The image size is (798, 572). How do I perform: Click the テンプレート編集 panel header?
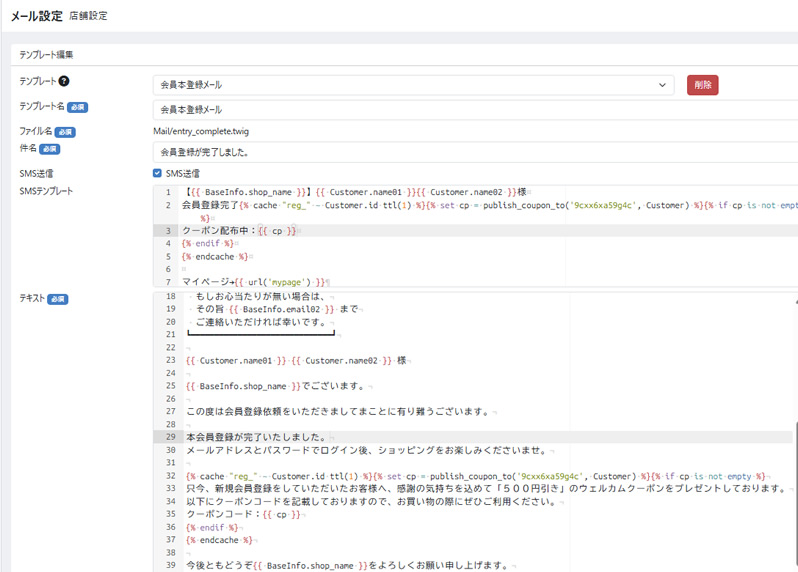pyautogui.click(x=46, y=54)
